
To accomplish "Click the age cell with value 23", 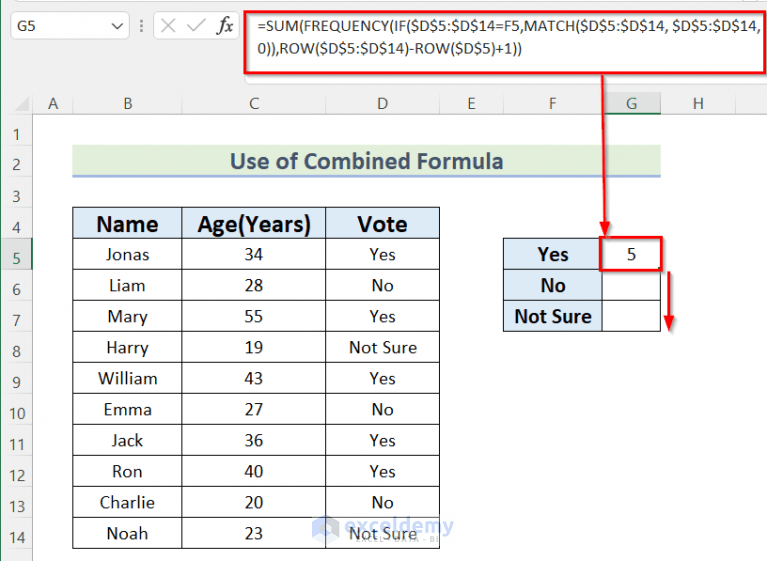I will [253, 533].
